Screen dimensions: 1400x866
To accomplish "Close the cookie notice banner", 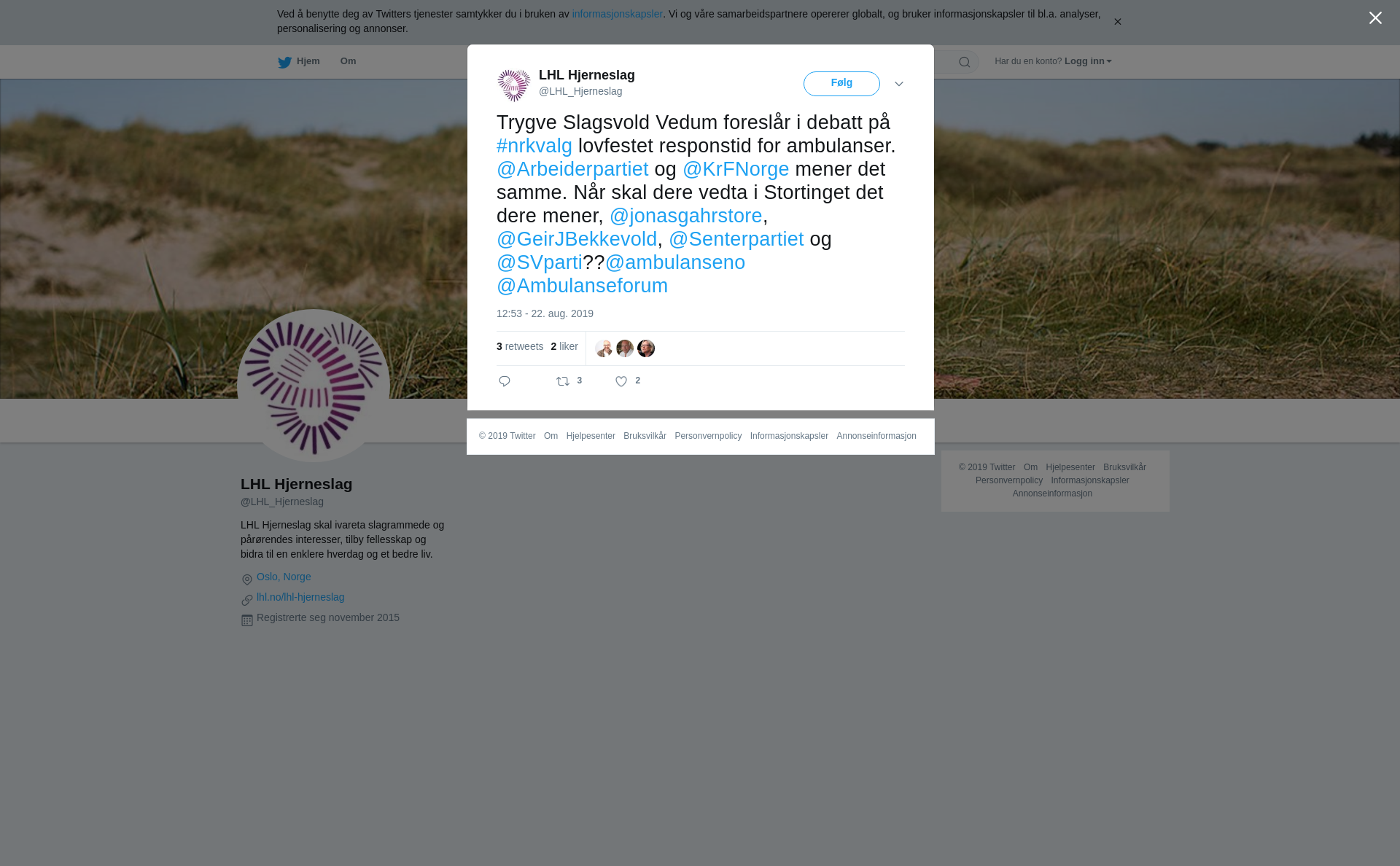I will click(1117, 22).
